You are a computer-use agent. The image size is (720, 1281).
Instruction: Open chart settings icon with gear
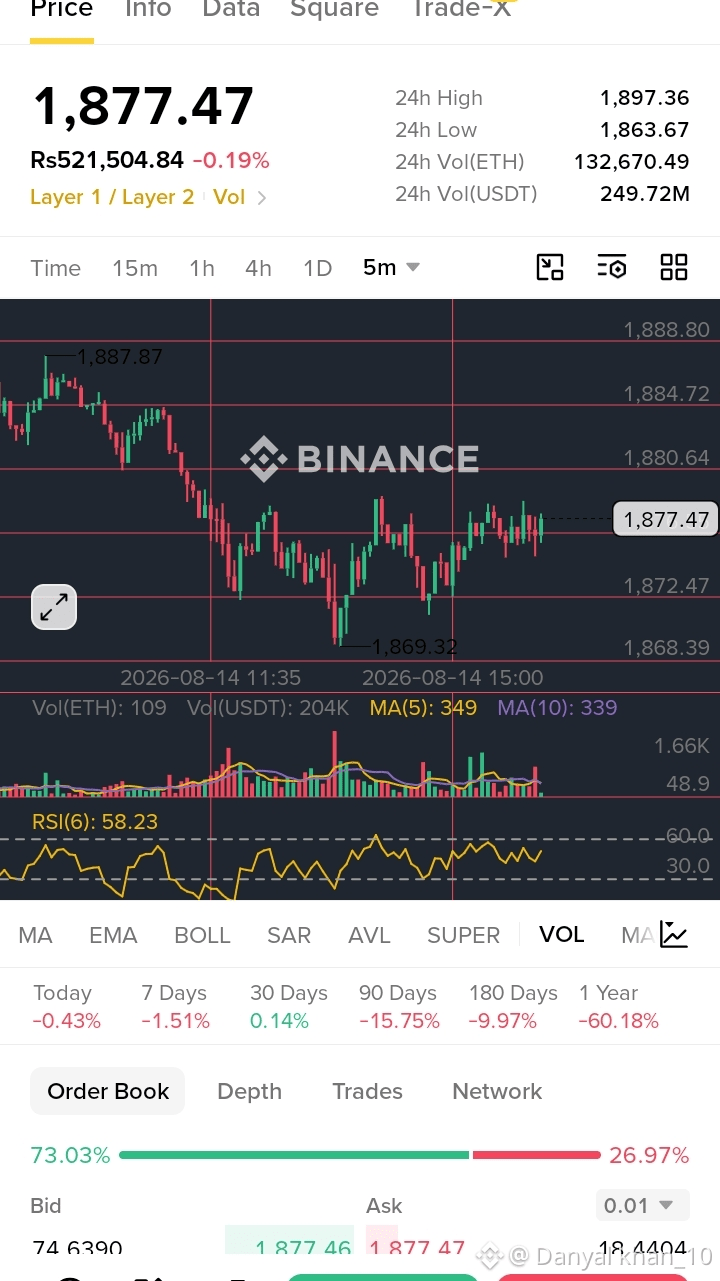[612, 267]
